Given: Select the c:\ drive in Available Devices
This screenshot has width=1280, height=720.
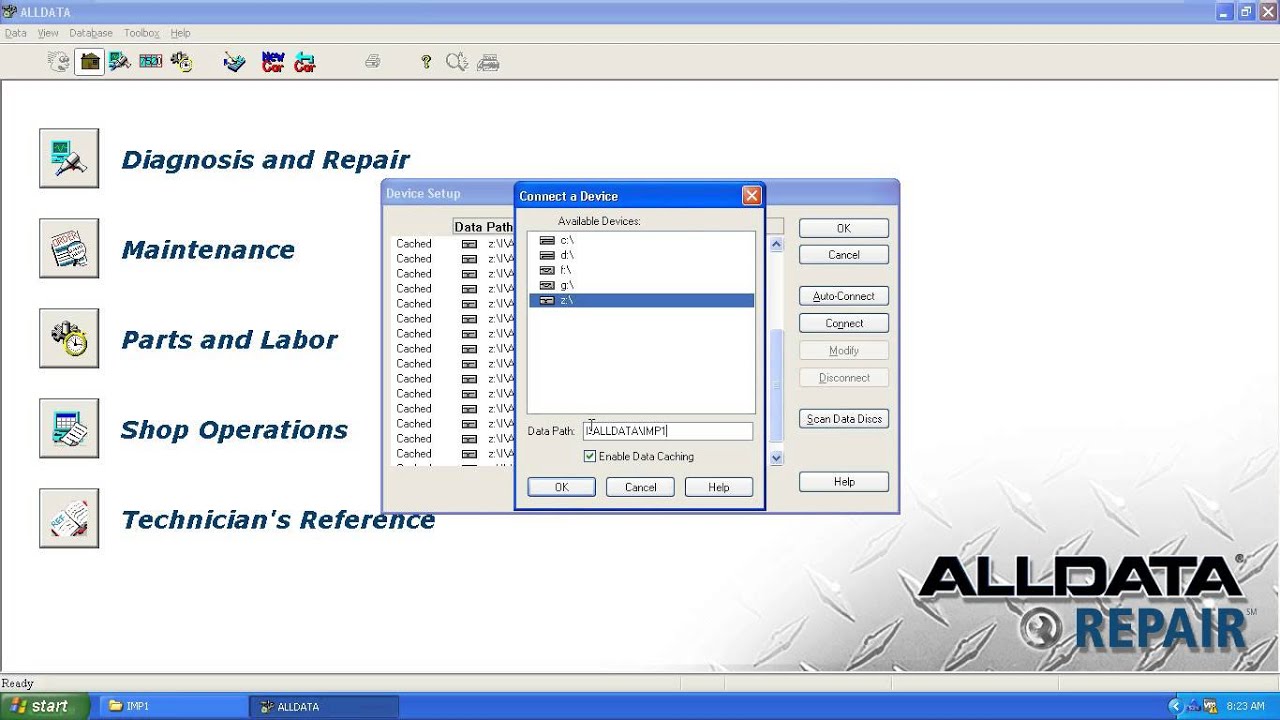Looking at the screenshot, I should 641,240.
